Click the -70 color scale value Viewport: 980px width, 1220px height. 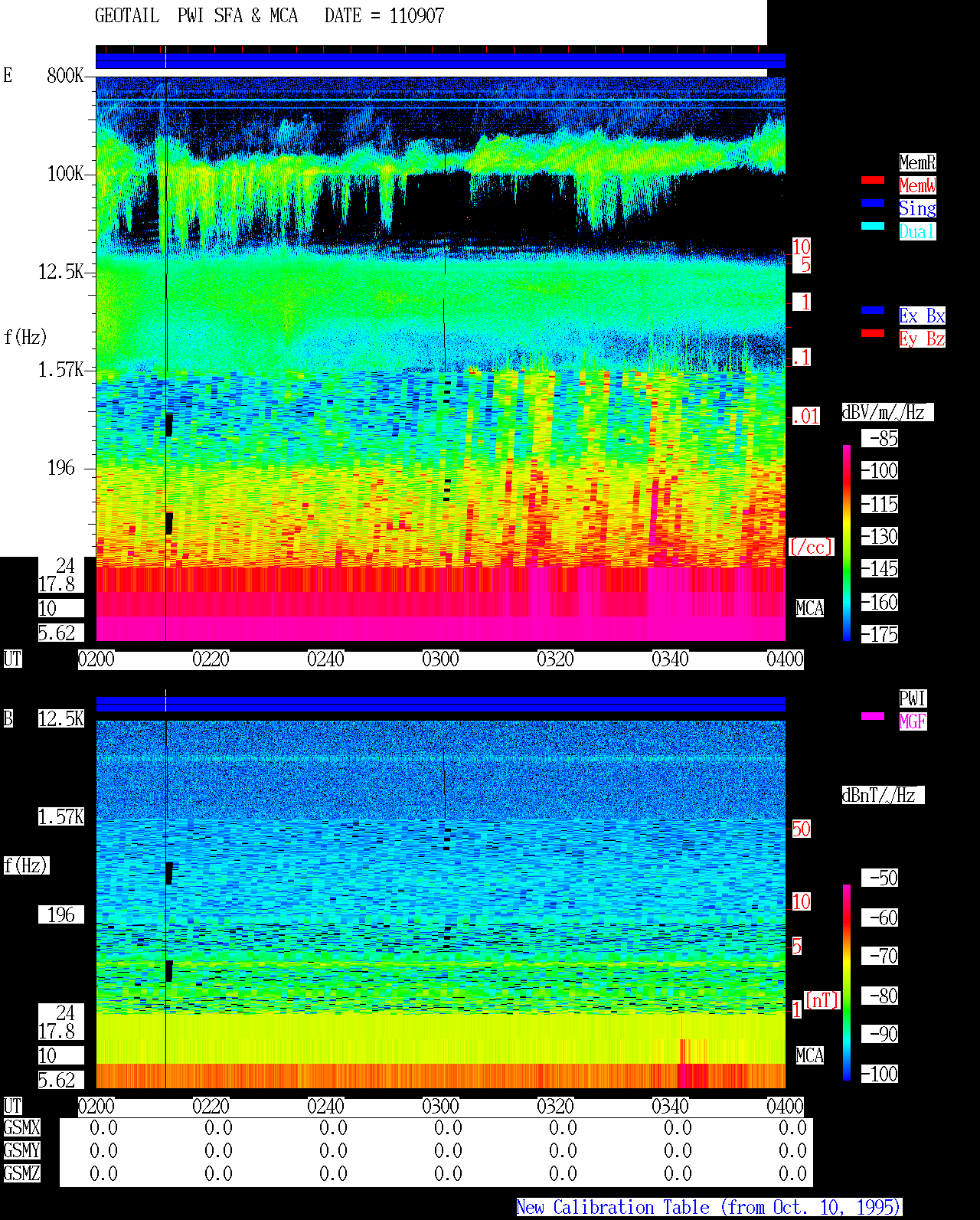point(880,956)
